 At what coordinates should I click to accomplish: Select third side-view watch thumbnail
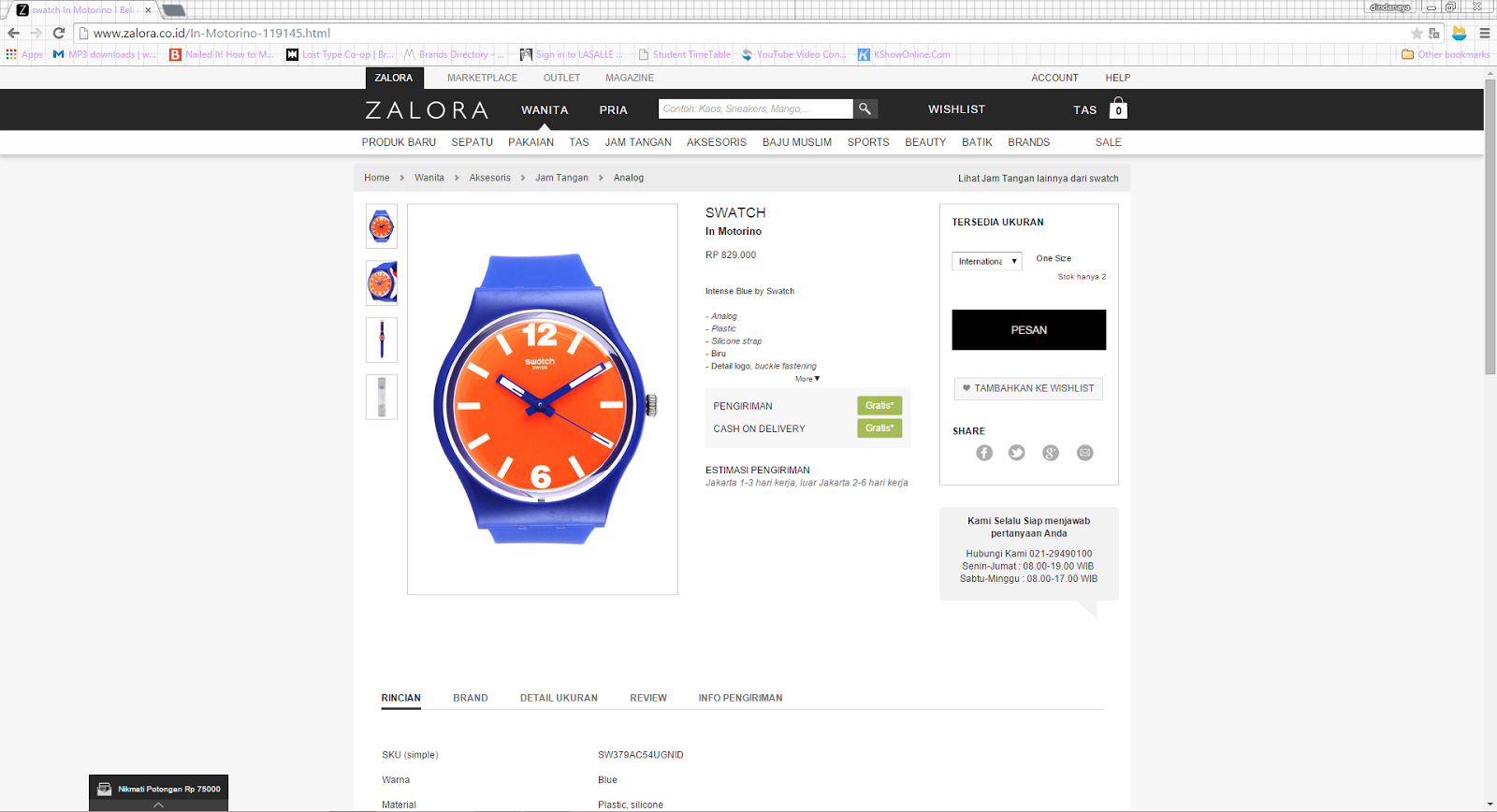(x=382, y=340)
